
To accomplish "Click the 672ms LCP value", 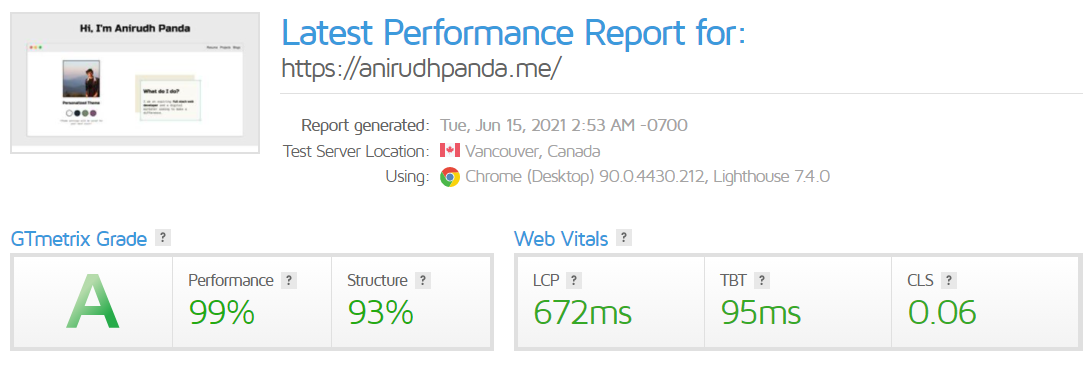I will click(583, 313).
